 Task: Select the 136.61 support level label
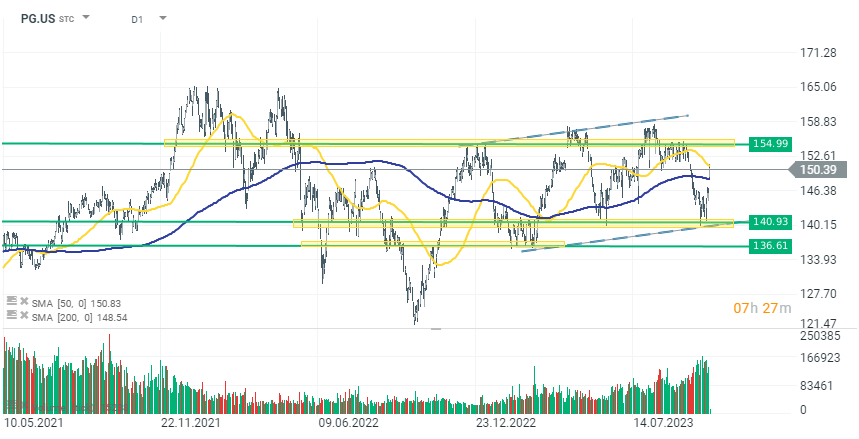pos(763,246)
